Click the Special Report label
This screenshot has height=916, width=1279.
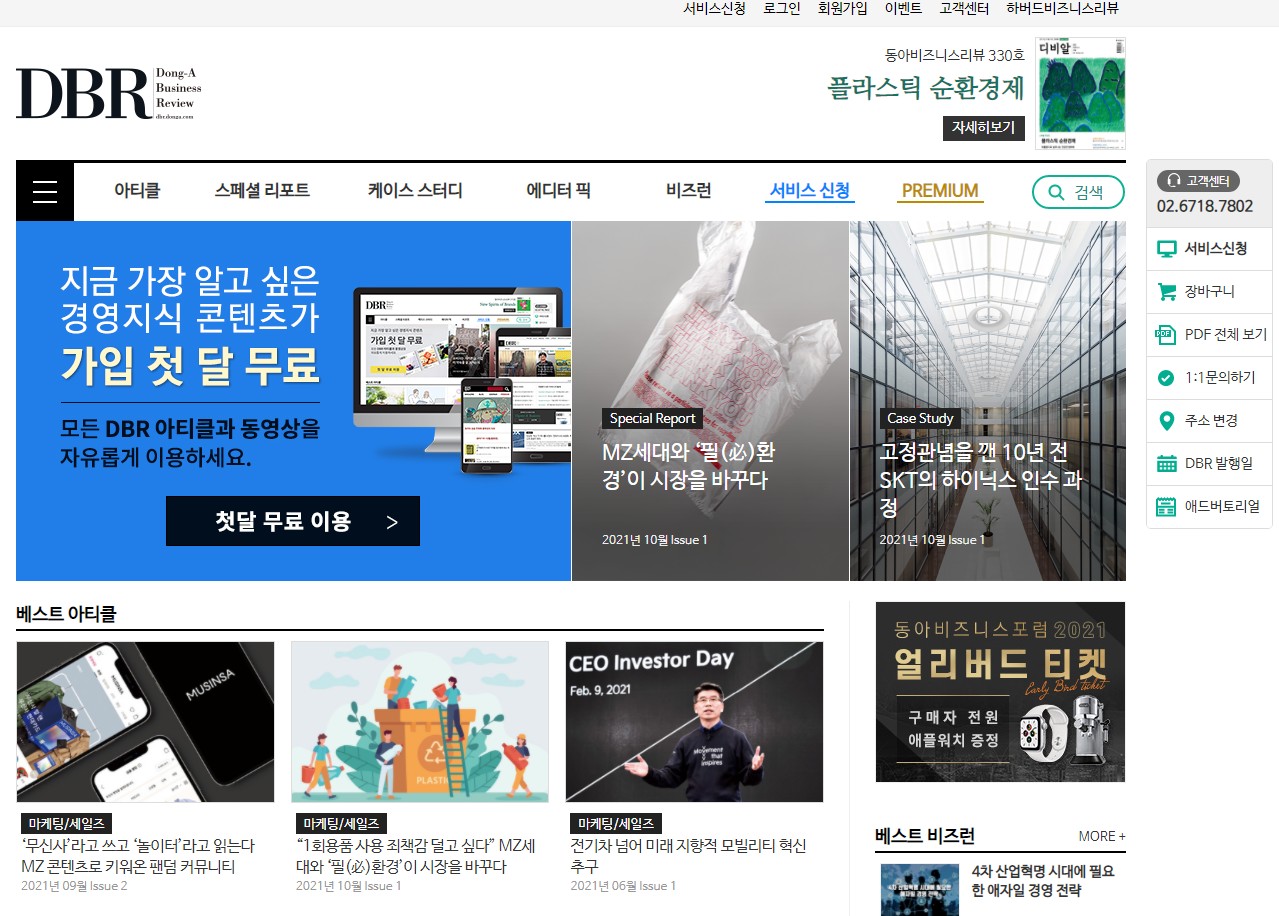pyautogui.click(x=652, y=418)
